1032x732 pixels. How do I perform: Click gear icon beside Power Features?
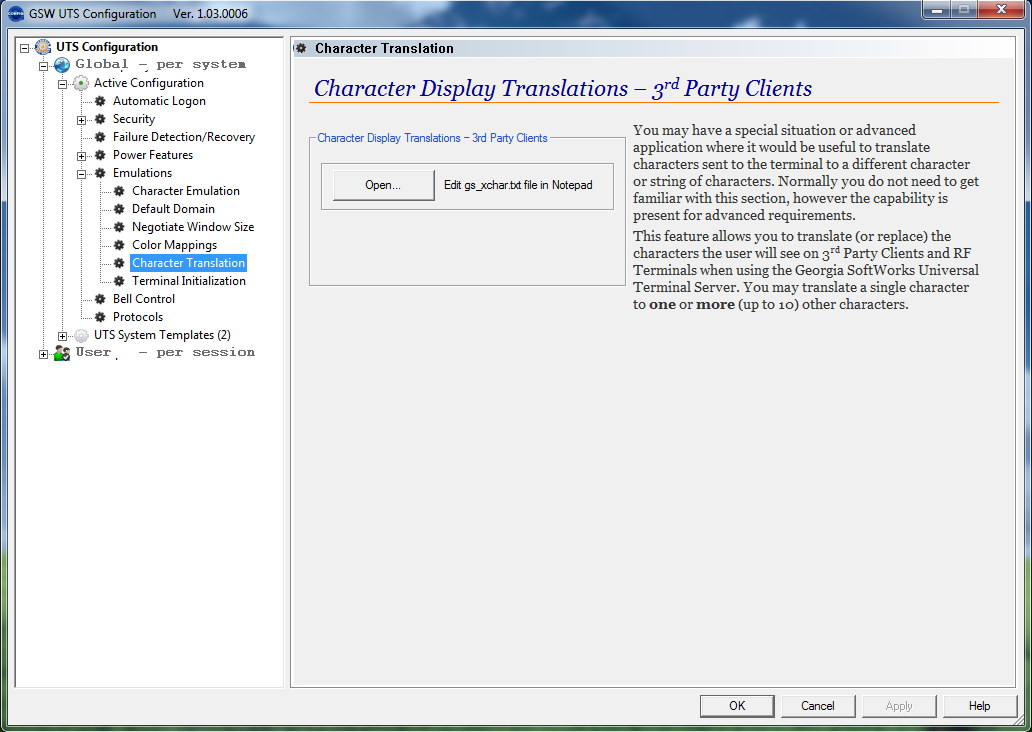(x=100, y=155)
